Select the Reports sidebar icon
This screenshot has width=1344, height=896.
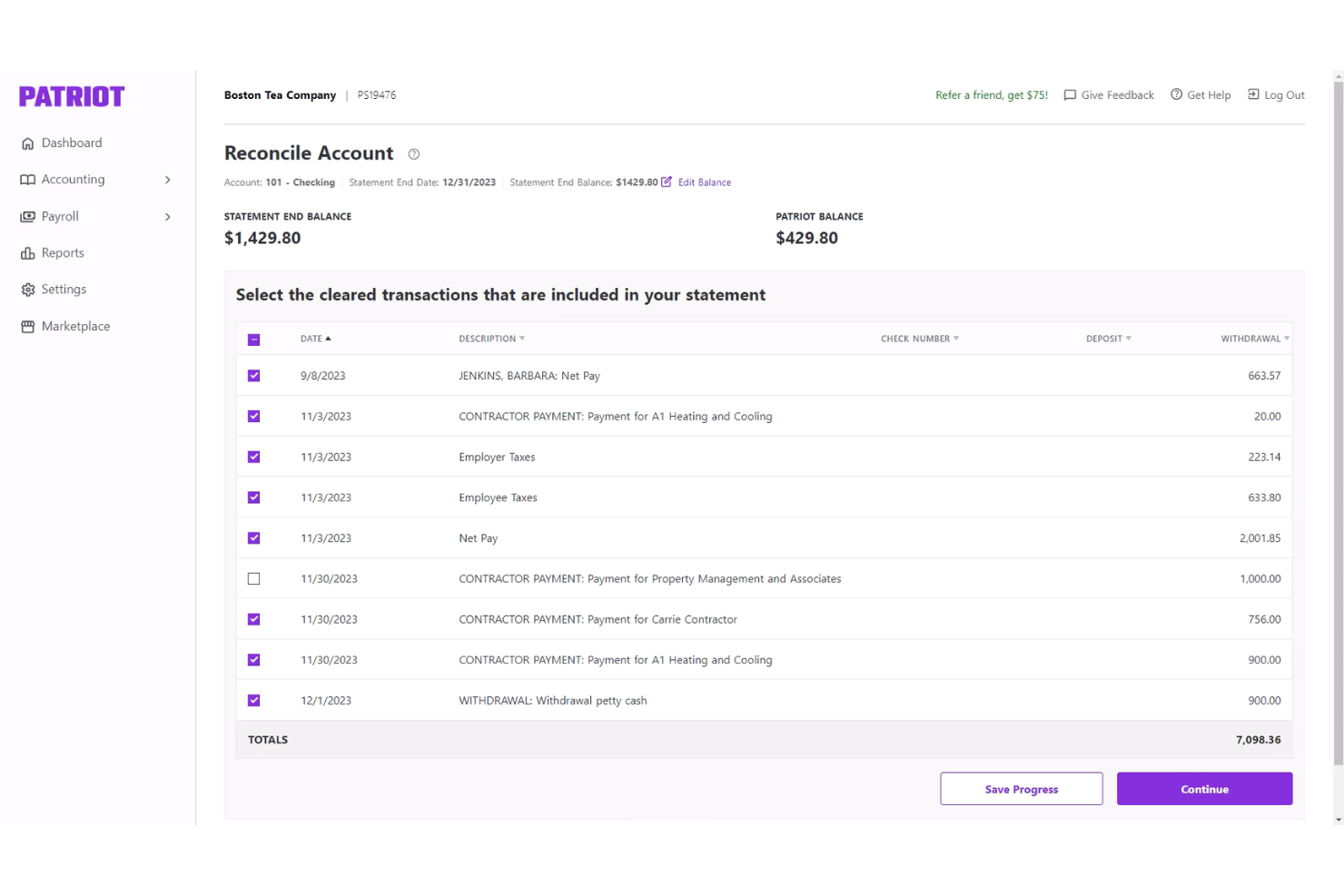click(x=27, y=252)
